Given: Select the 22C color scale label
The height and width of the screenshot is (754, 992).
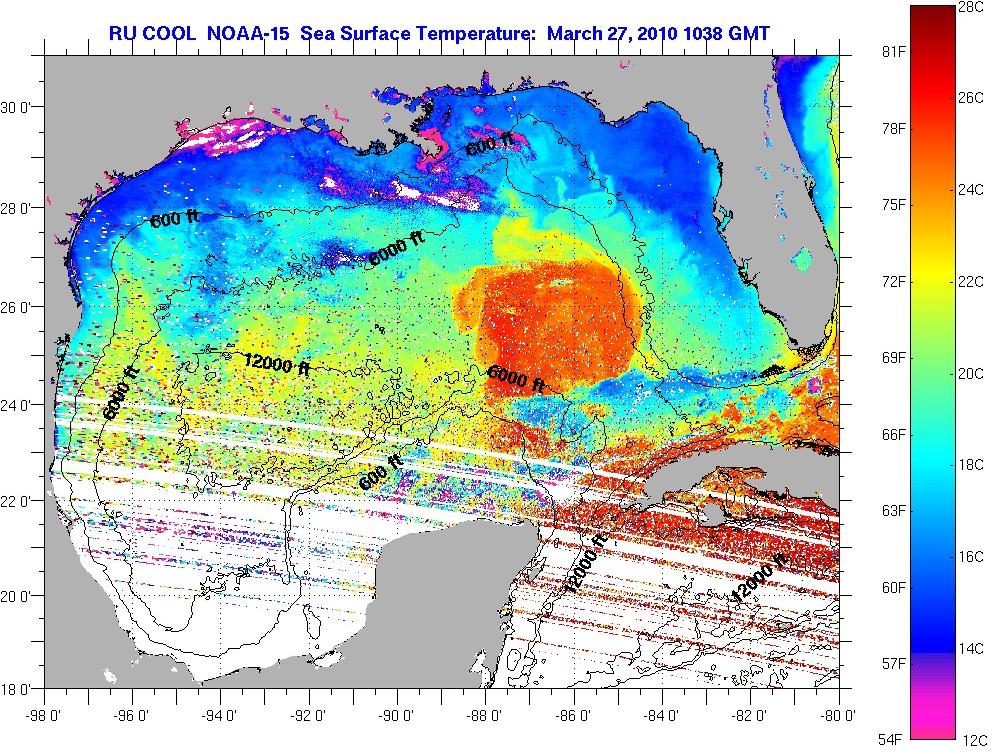Looking at the screenshot, I should point(971,281).
